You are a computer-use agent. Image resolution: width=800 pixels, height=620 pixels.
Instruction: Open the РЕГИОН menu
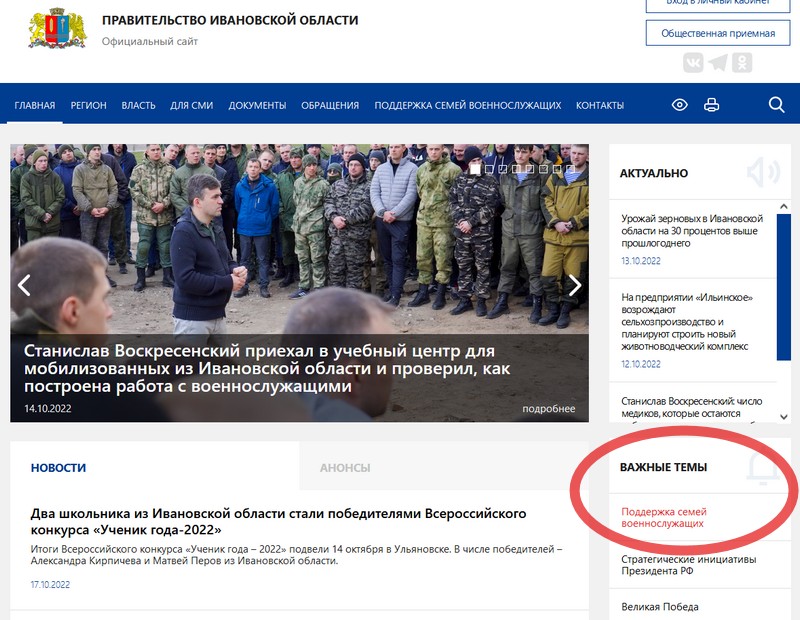88,106
